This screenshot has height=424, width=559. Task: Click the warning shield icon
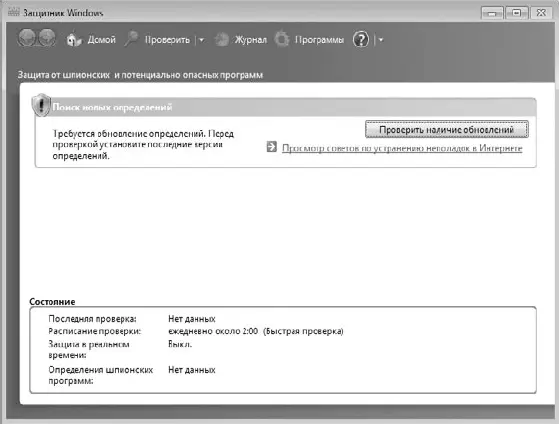pos(41,105)
